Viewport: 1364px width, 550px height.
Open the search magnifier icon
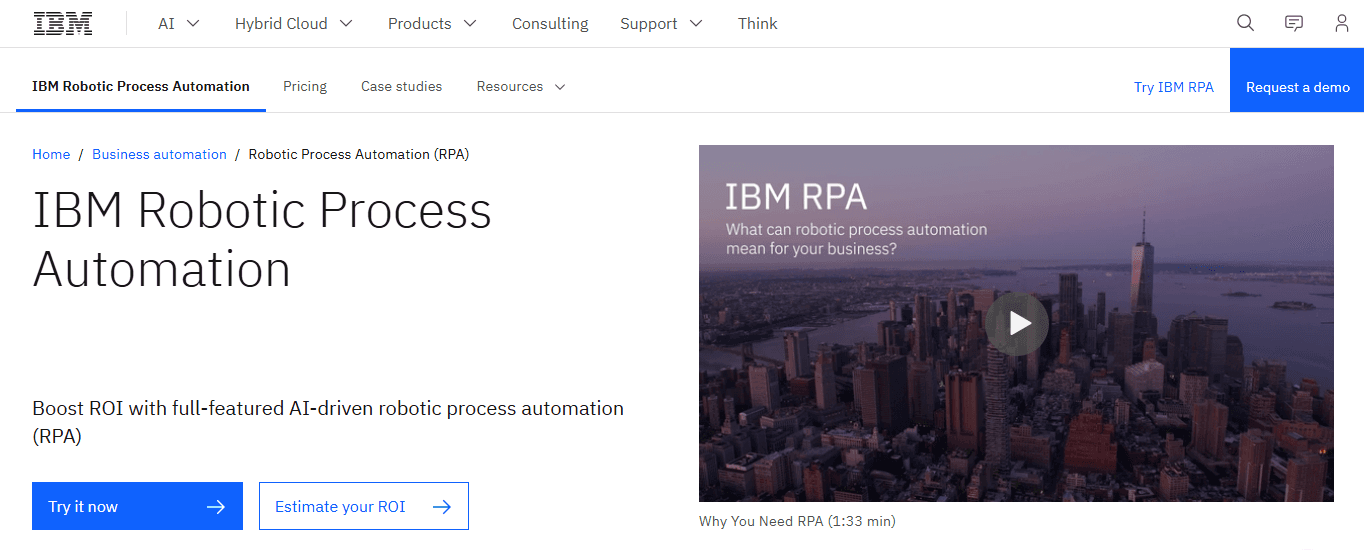coord(1245,24)
